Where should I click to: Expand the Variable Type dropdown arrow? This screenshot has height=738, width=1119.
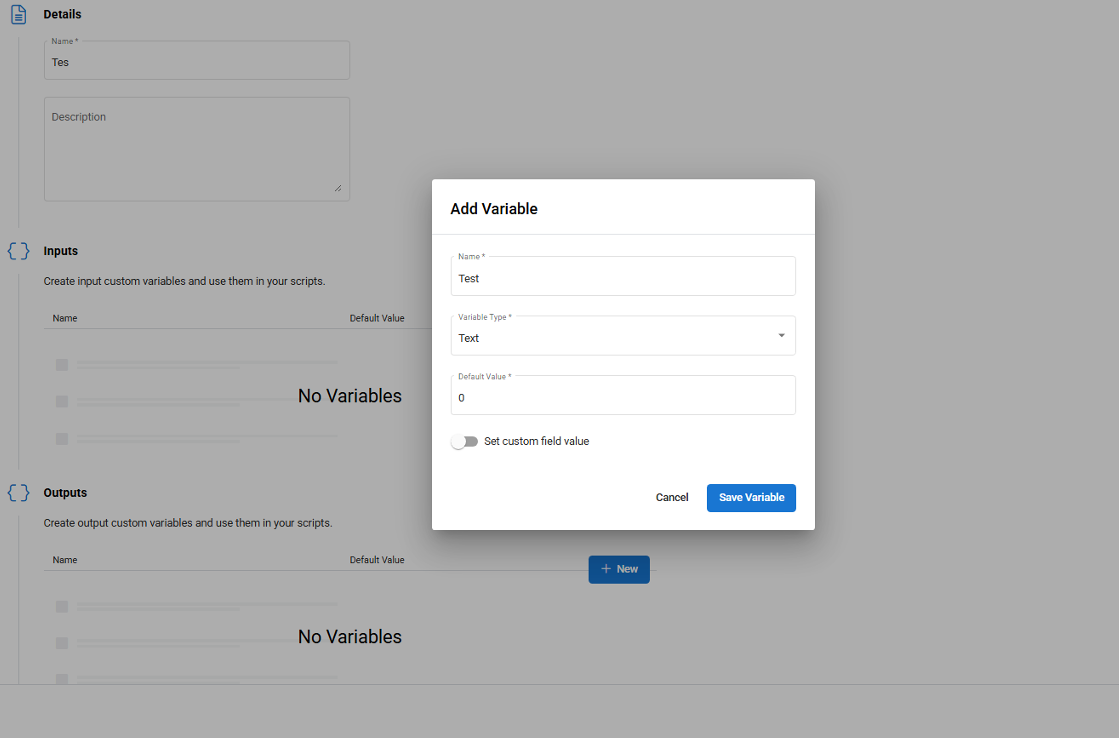pos(781,336)
